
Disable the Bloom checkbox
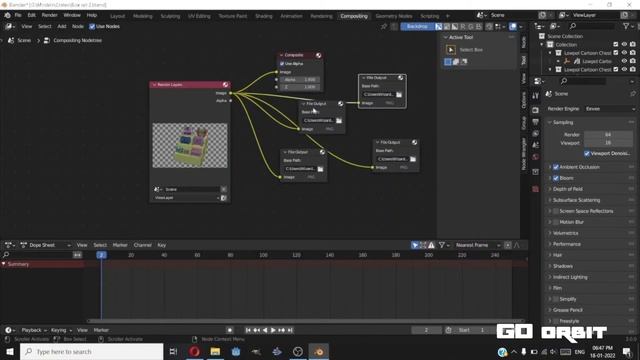click(556, 178)
